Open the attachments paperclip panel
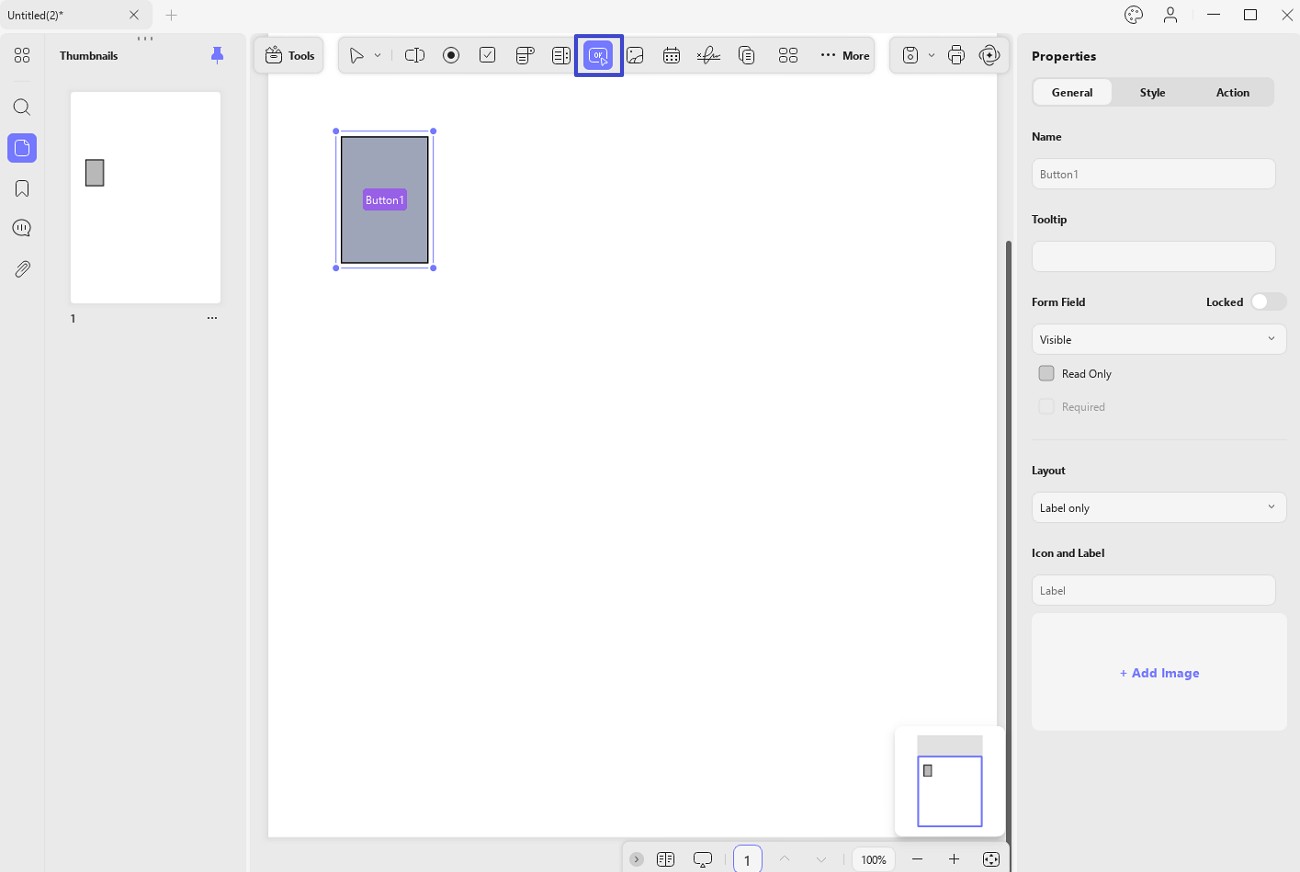 [22, 269]
